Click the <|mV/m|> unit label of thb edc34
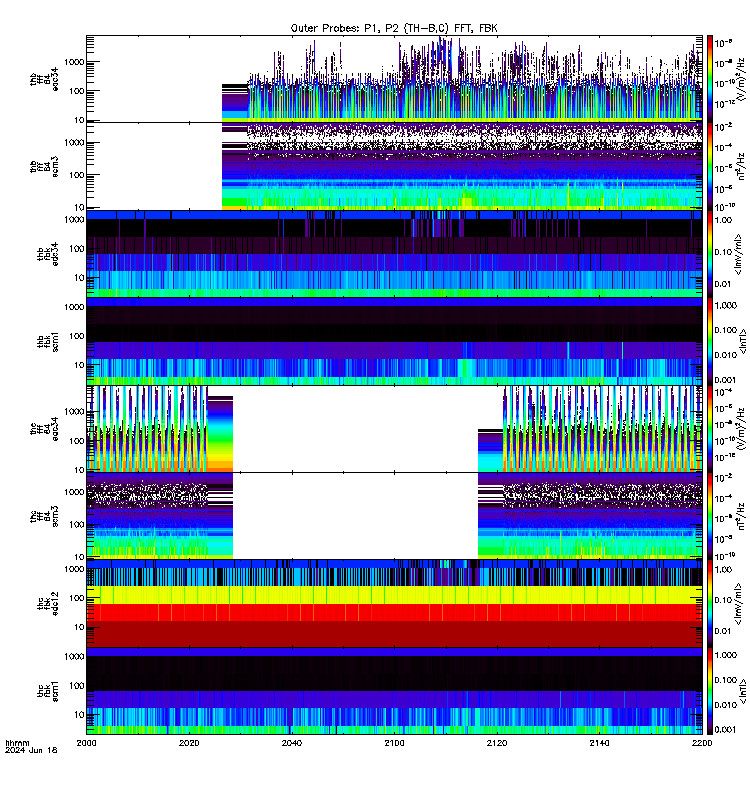750x800 pixels. [738, 254]
